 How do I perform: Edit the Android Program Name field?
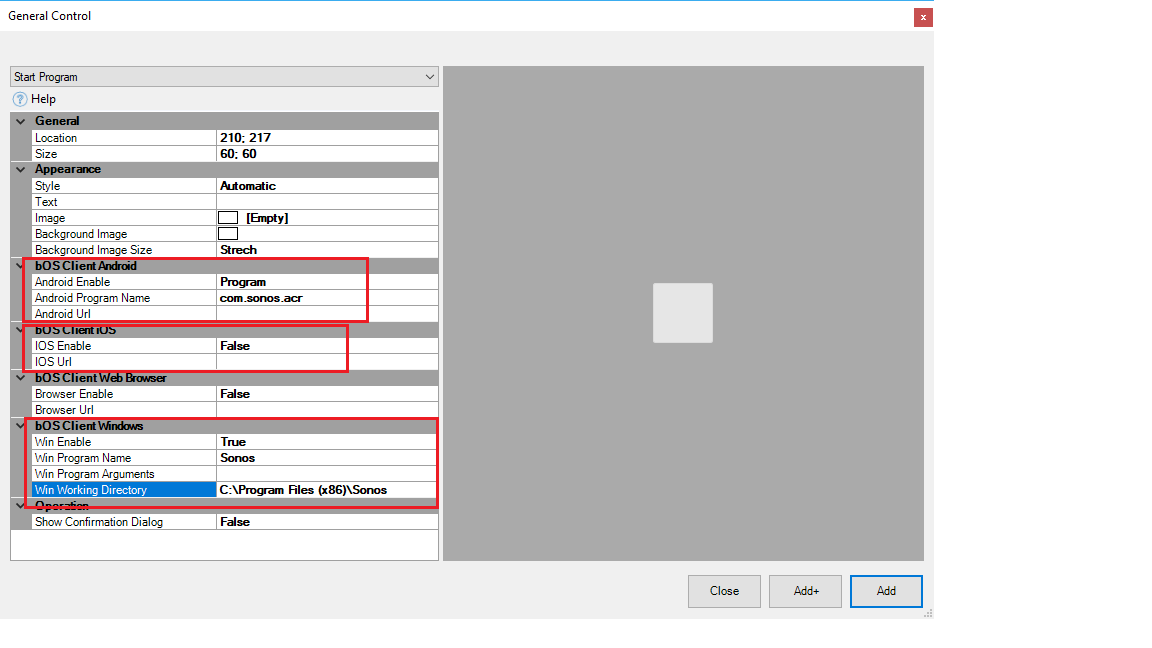click(x=326, y=298)
